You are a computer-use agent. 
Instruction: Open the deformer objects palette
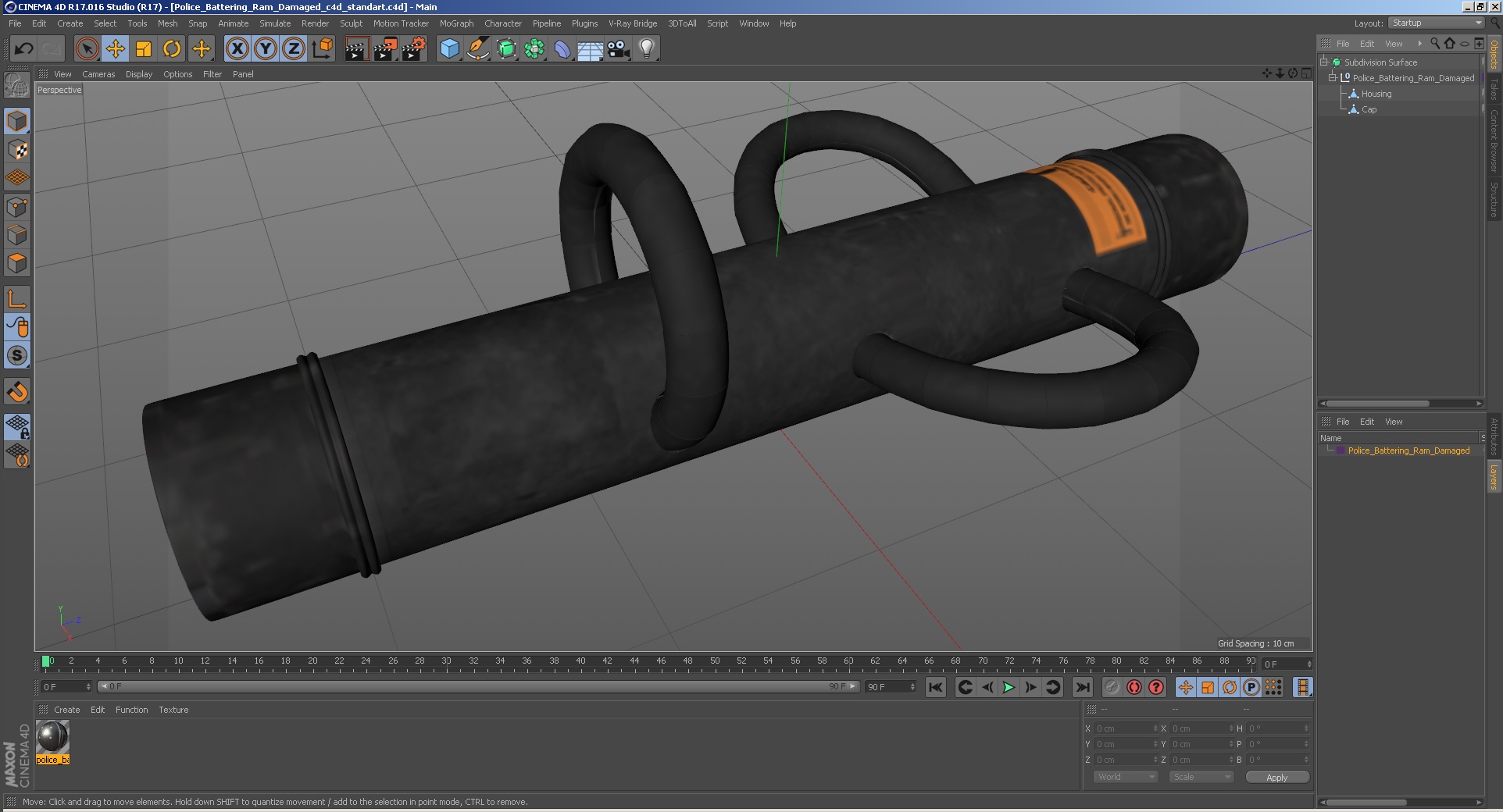[x=562, y=49]
